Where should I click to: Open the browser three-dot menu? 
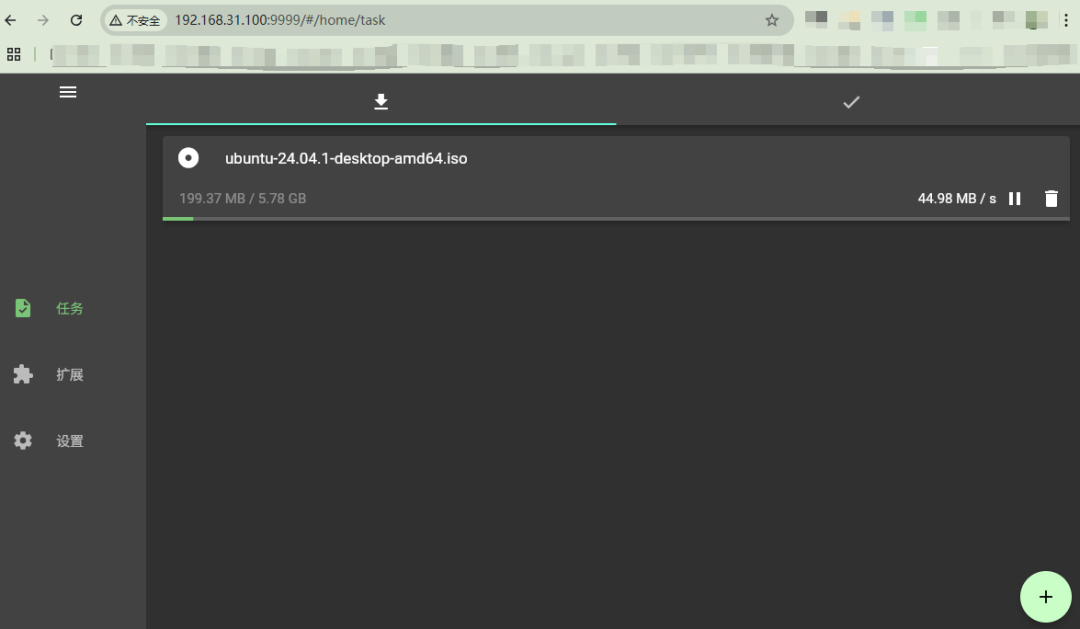pos(1066,20)
